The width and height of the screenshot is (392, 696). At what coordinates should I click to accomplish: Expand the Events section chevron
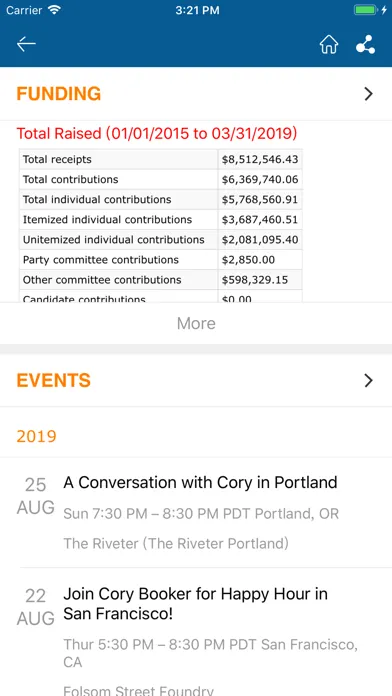pos(368,380)
